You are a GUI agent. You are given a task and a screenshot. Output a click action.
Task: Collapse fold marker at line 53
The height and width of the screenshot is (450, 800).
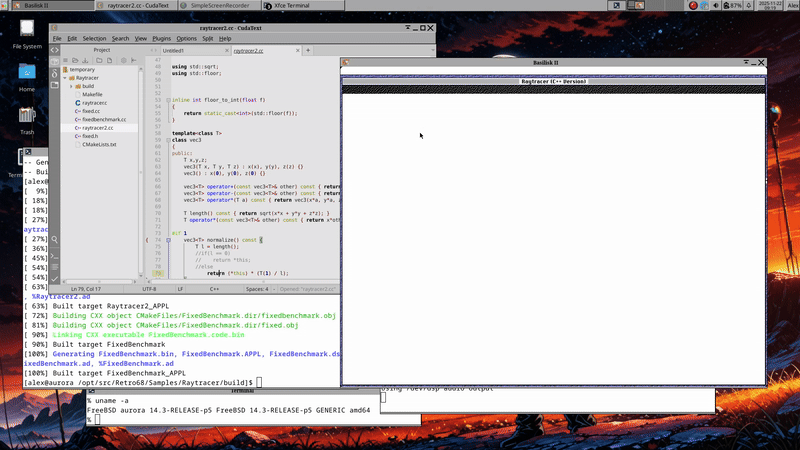point(168,100)
